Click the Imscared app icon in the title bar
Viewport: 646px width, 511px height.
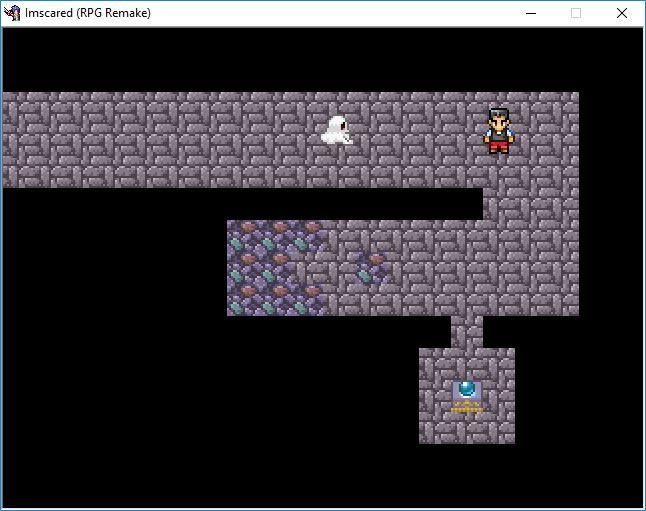[x=12, y=13]
